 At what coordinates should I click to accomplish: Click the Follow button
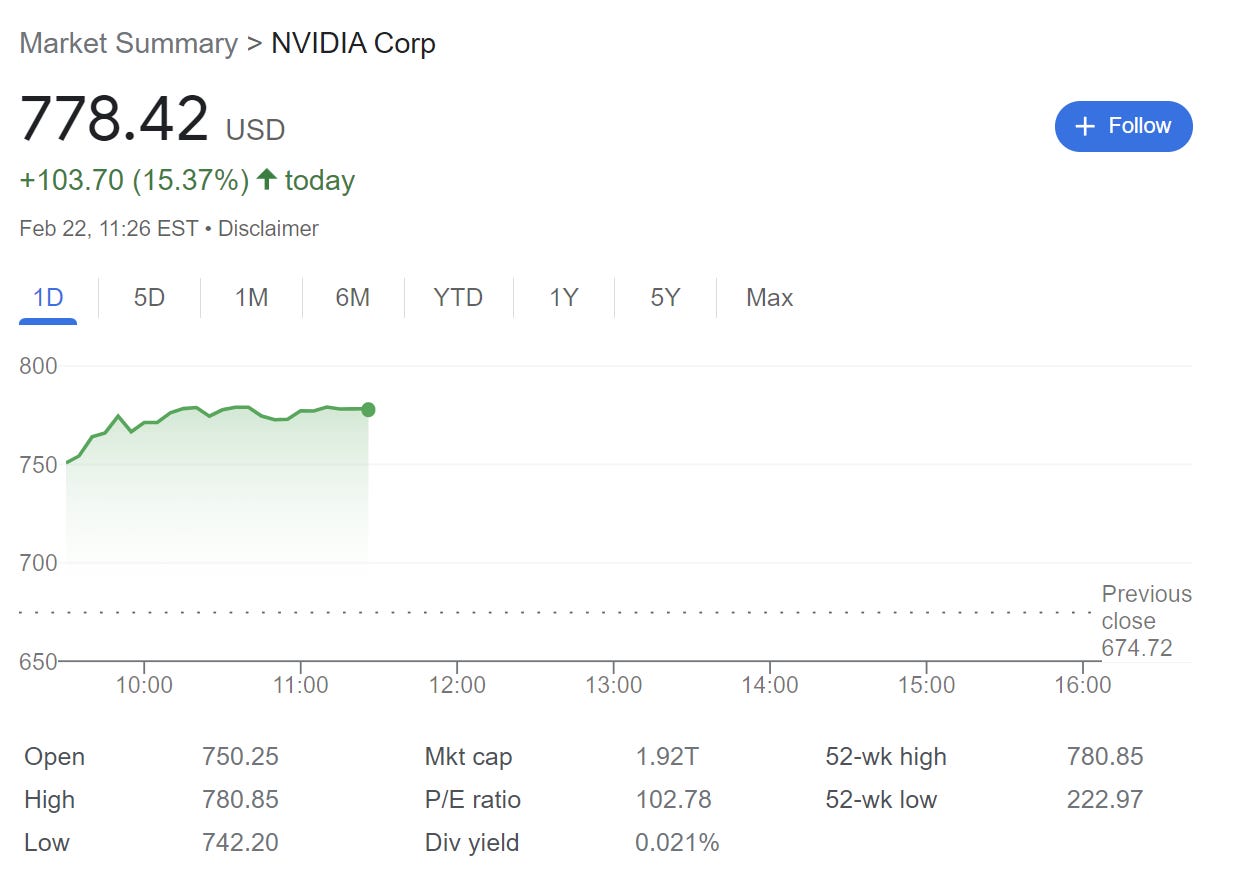1123,126
